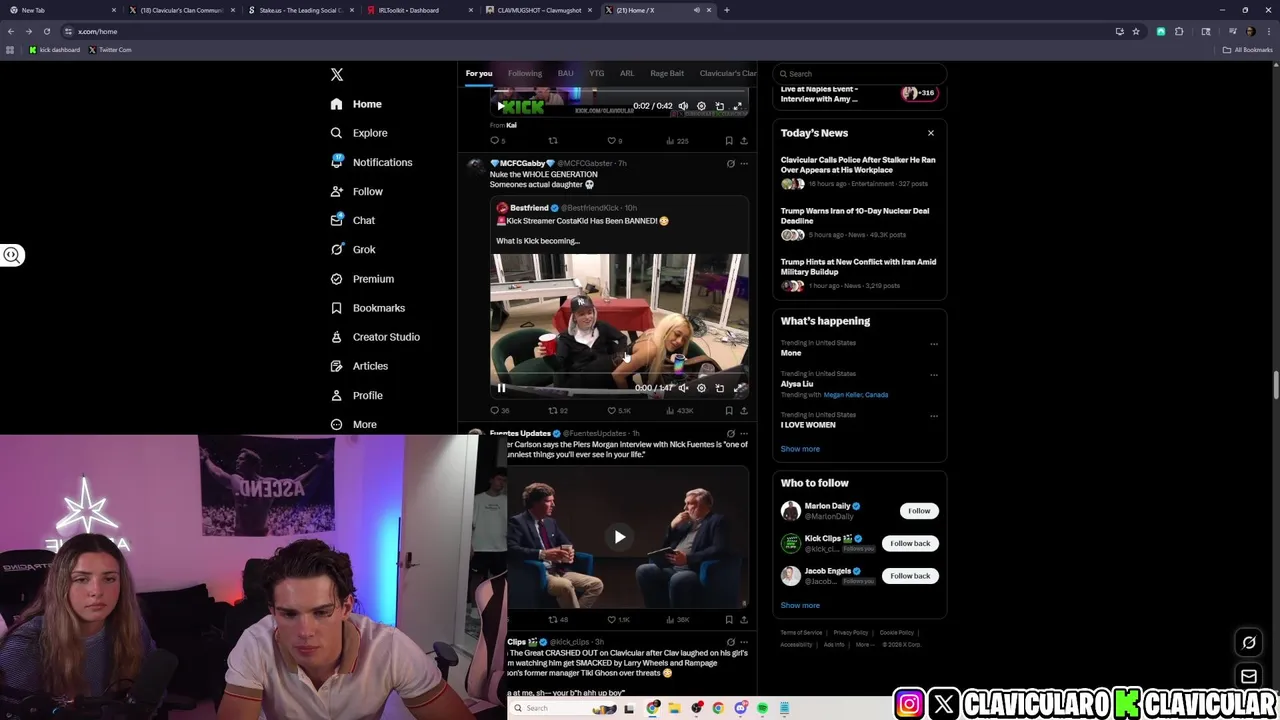Open more options for Alysa Liu trend
1280x720 pixels.
934,375
